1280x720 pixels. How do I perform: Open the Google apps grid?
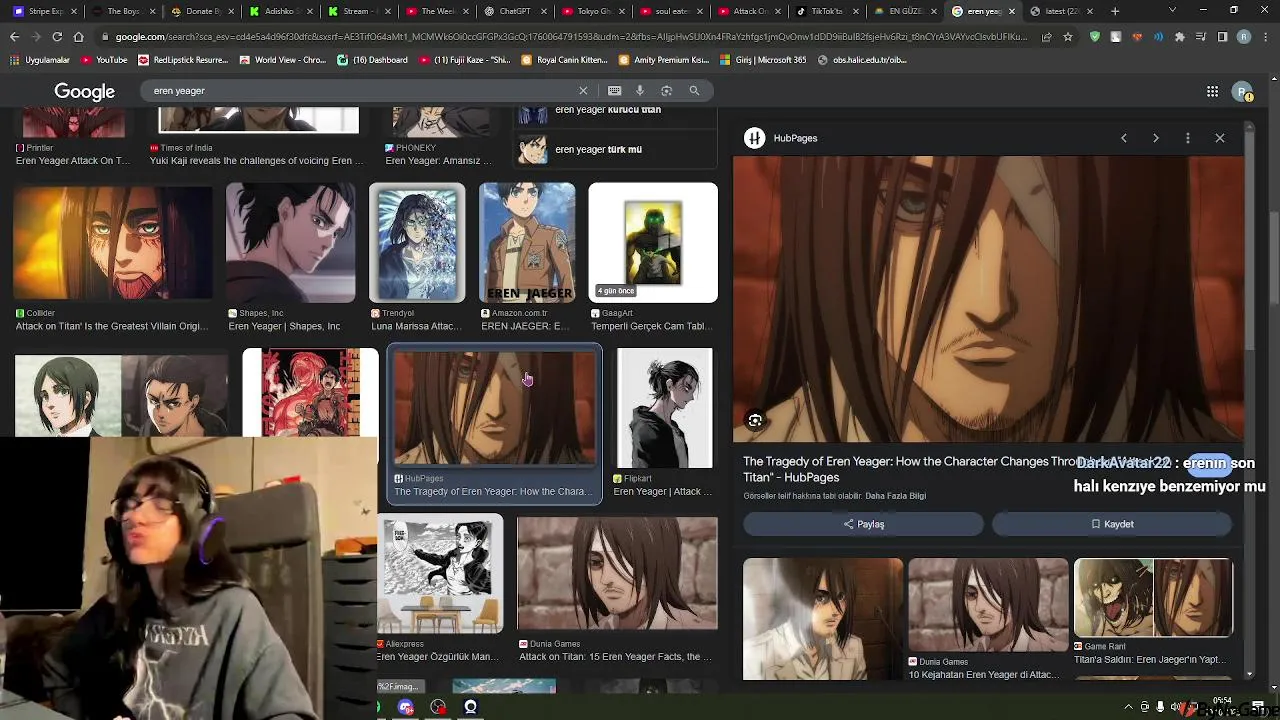tap(1212, 92)
